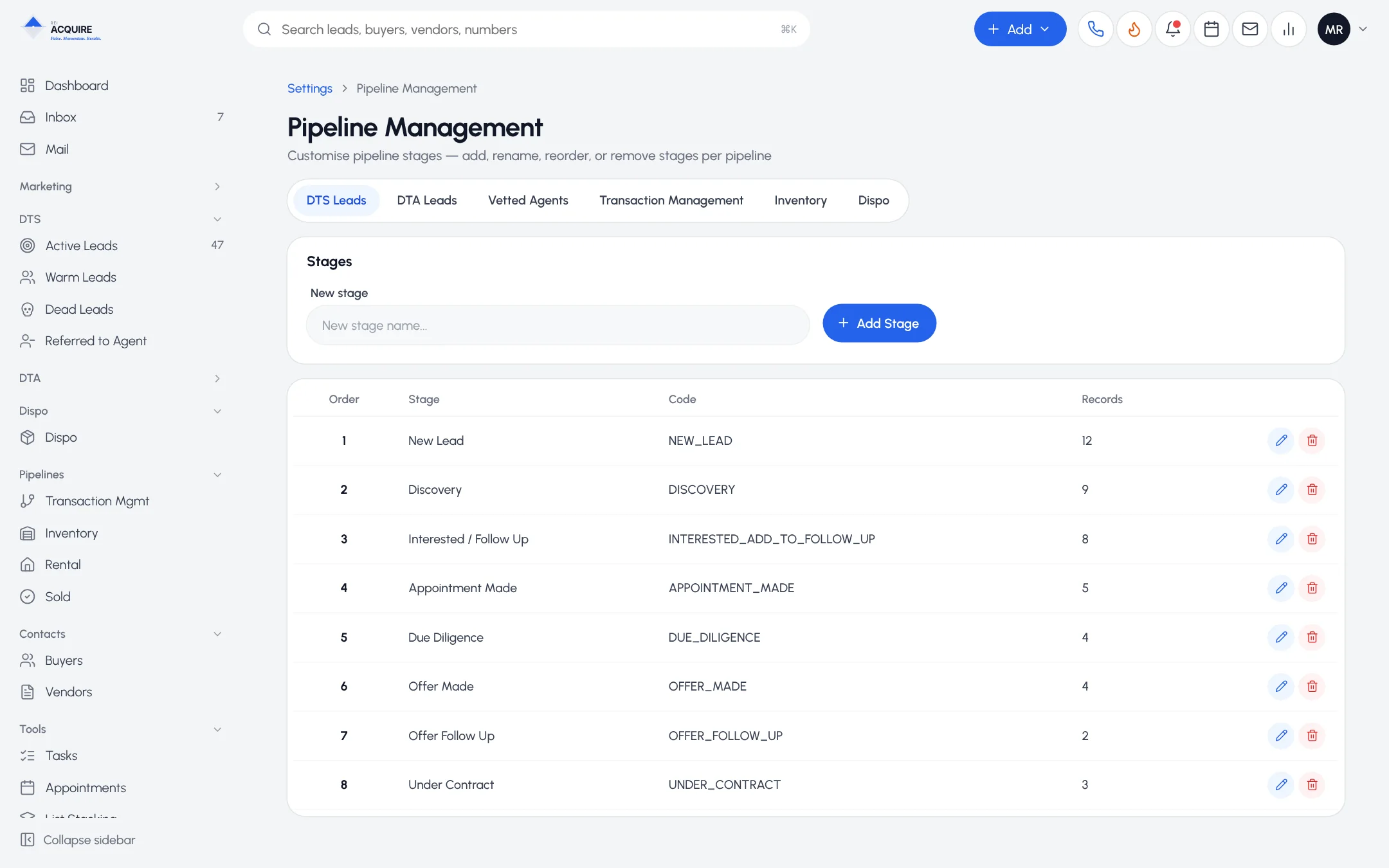Focus the New stage name field
Image resolution: width=1389 pixels, height=868 pixels.
[x=558, y=325]
